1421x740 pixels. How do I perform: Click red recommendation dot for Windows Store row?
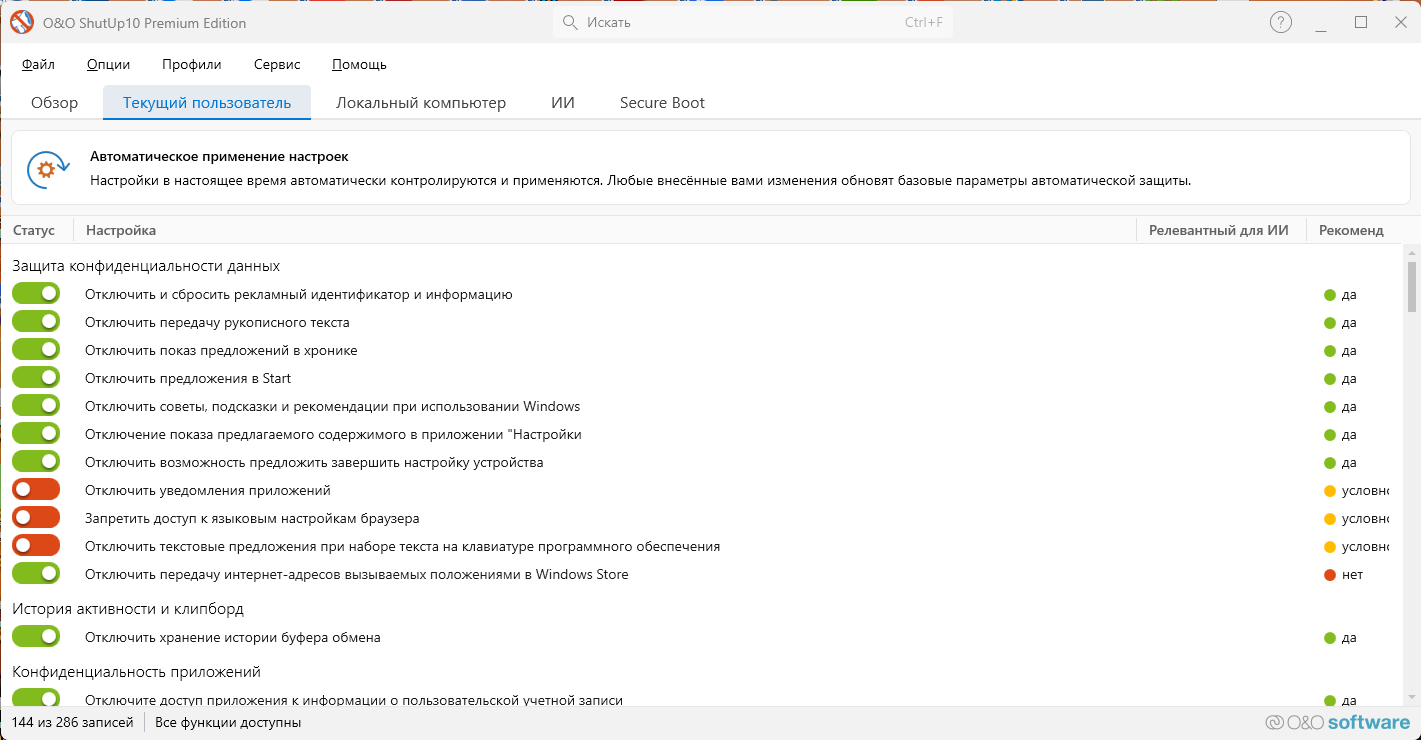(1330, 575)
